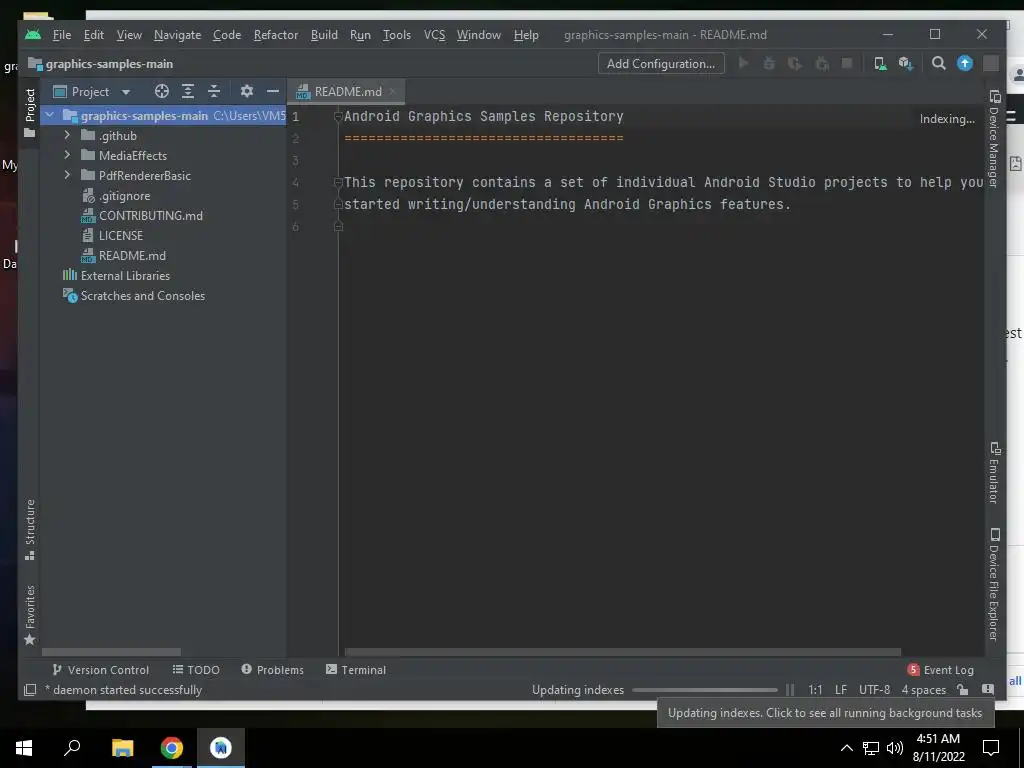Click the Debug bug icon in toolbar
Viewport: 1024px width, 768px height.
tap(769, 63)
